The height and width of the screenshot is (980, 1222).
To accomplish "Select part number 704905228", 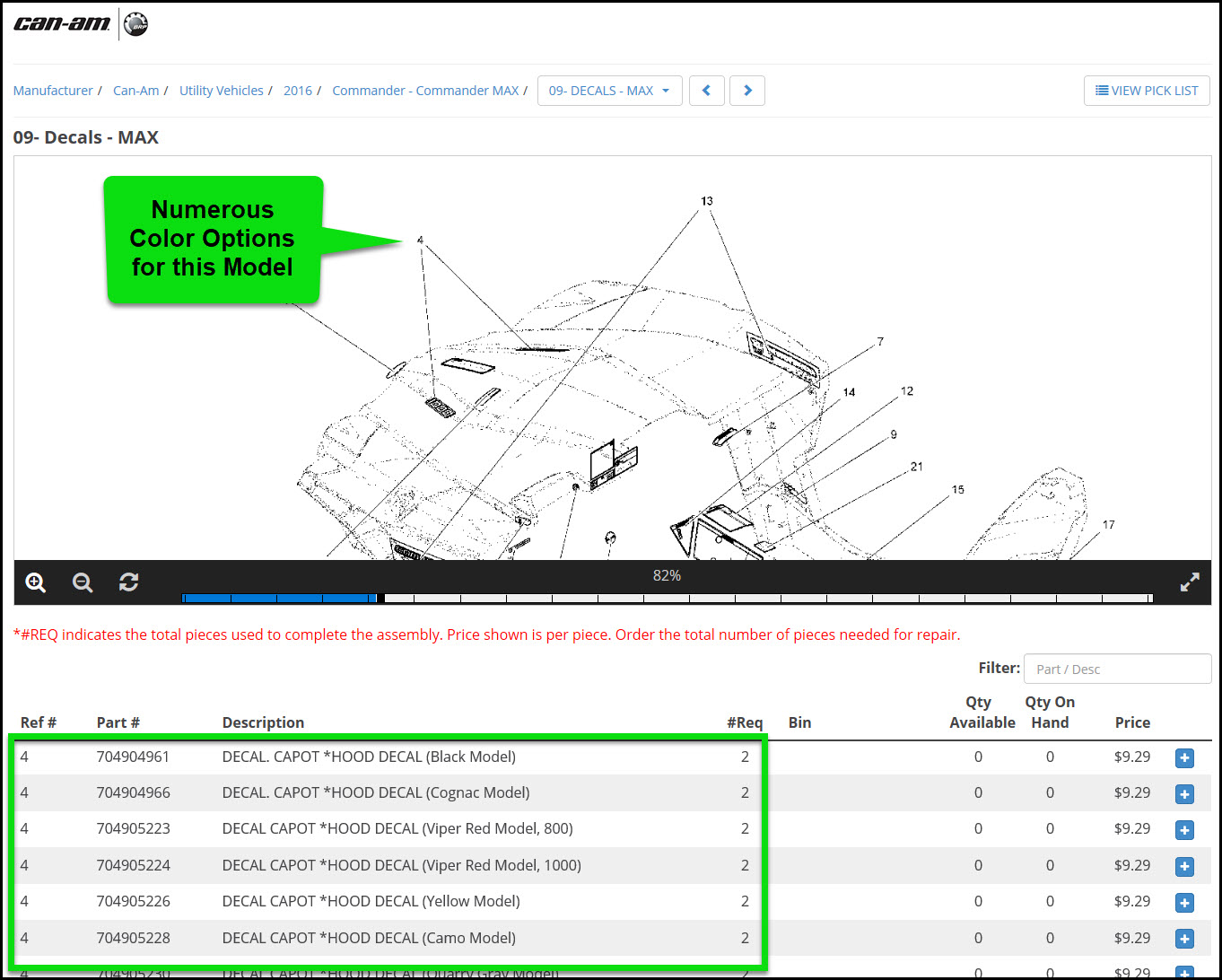I will (133, 938).
